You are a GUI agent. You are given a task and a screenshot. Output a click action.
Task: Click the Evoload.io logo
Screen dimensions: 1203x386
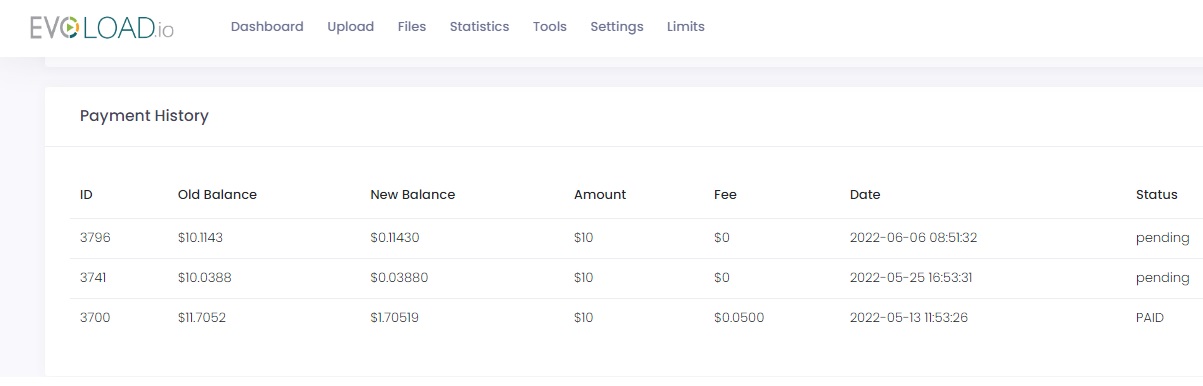pyautogui.click(x=102, y=27)
